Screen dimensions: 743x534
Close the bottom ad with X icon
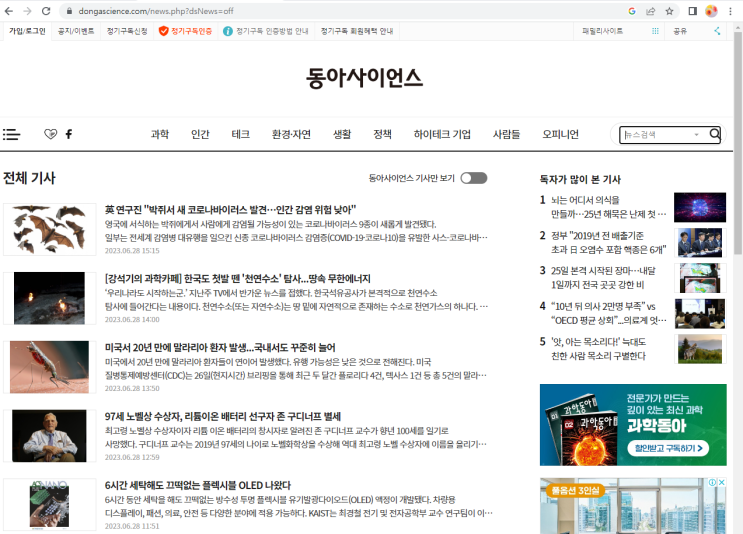pyautogui.click(x=721, y=482)
